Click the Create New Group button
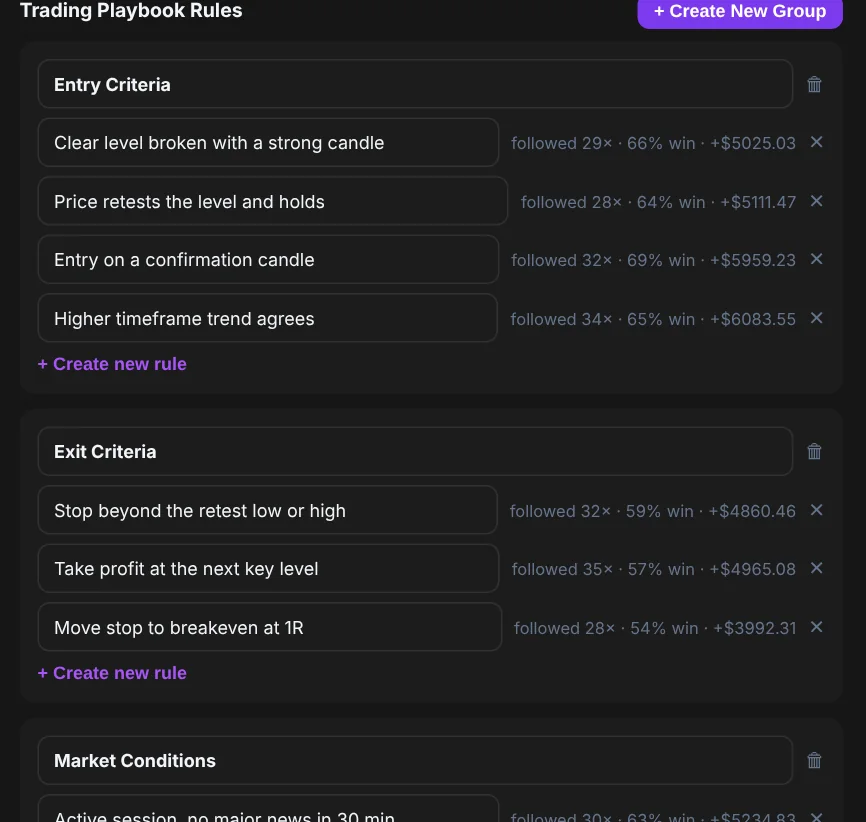The image size is (866, 822). (x=740, y=11)
